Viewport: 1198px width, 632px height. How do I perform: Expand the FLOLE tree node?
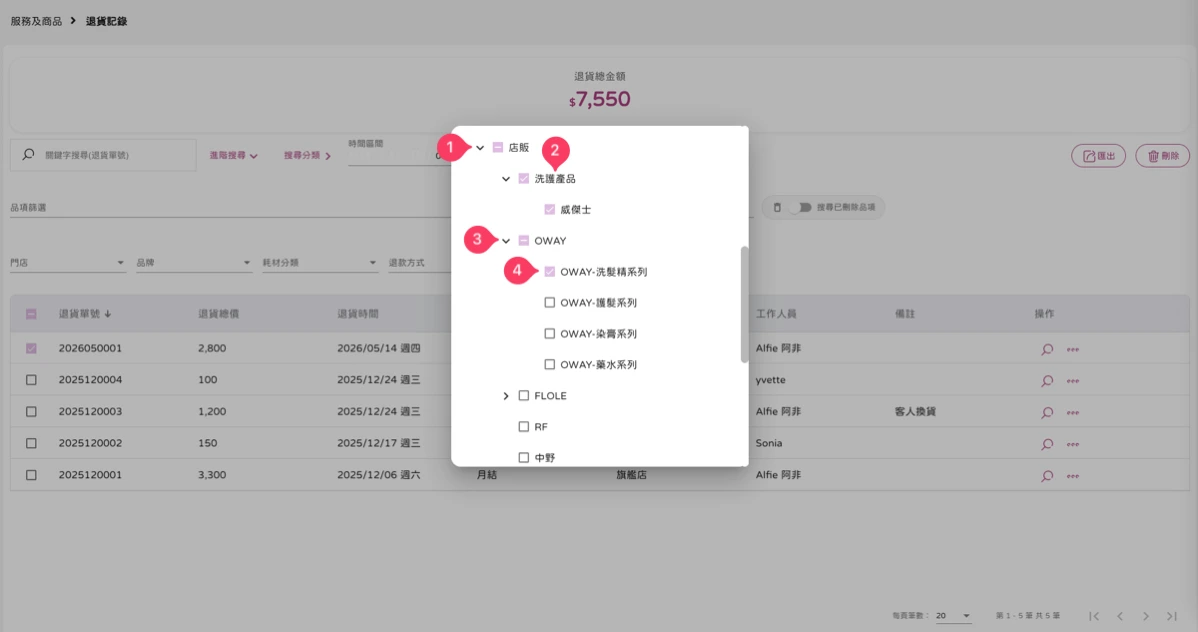[506, 396]
